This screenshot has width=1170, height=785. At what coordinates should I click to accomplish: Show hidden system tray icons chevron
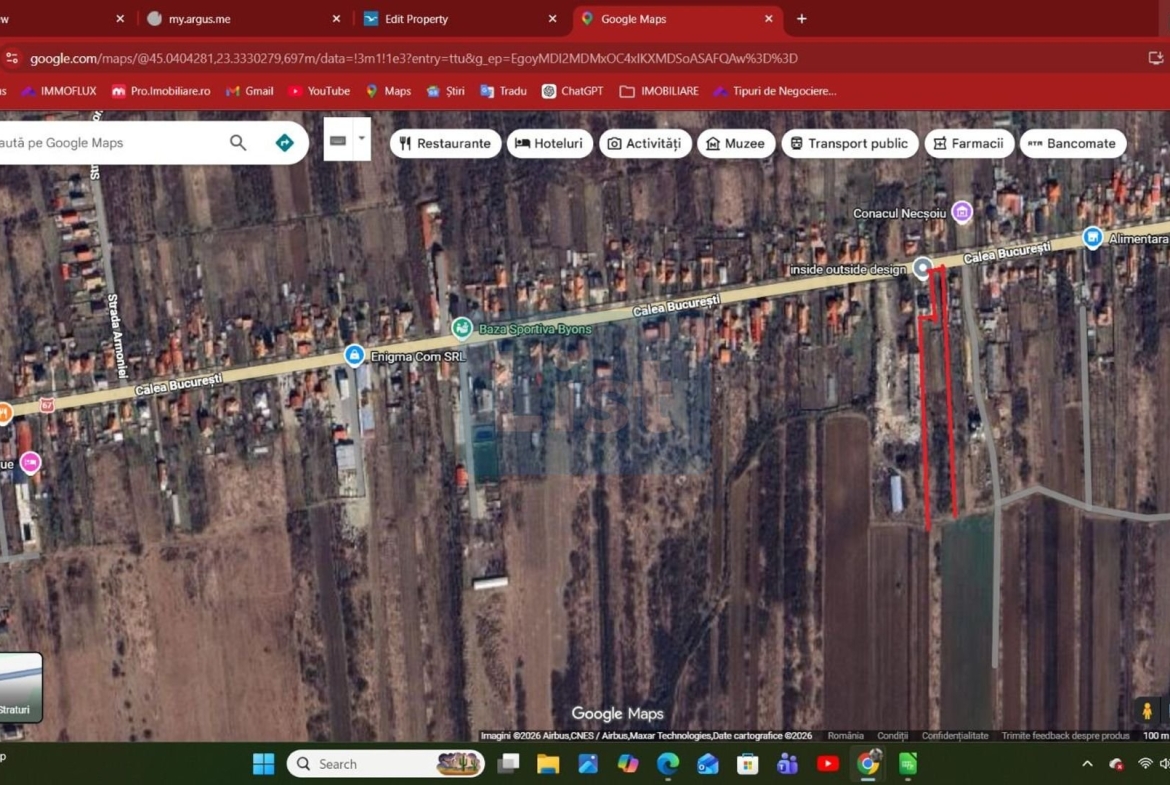[1087, 764]
